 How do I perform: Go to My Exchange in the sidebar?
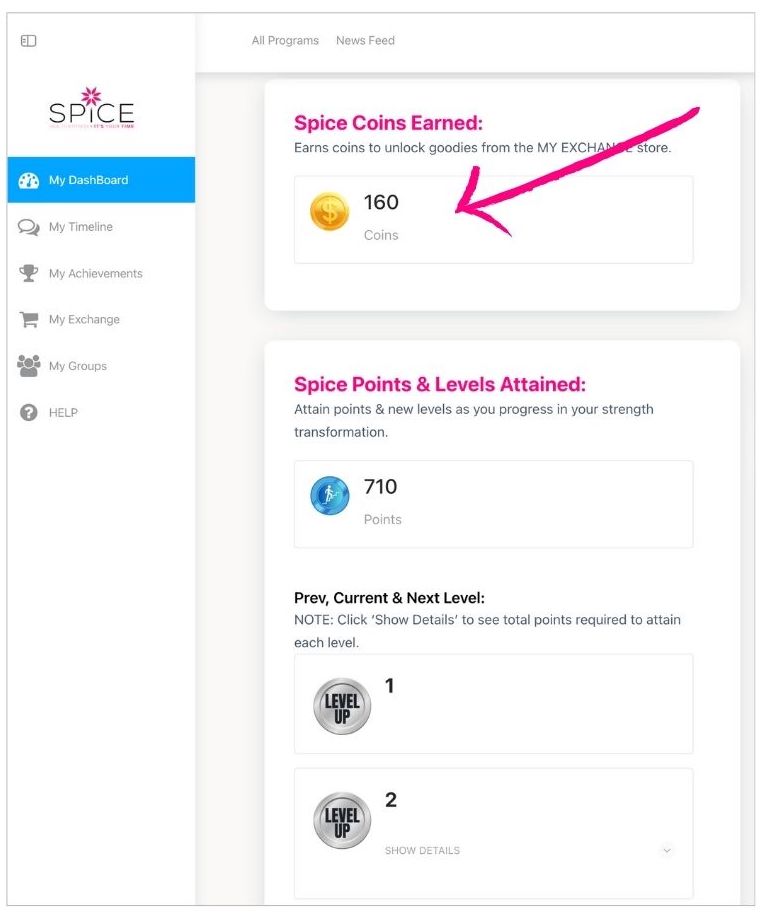coord(84,320)
